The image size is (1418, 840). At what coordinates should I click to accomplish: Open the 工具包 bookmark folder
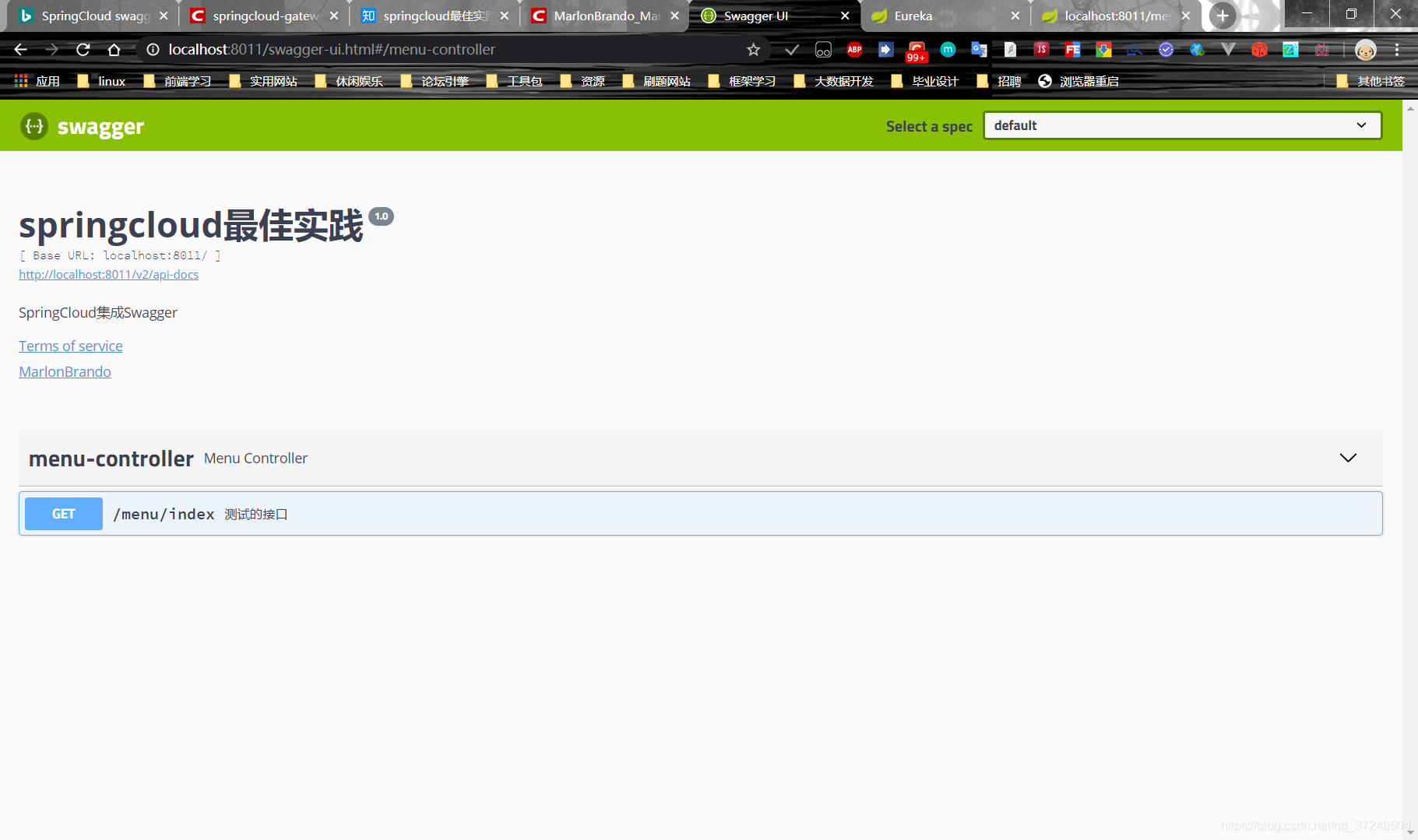(x=514, y=81)
